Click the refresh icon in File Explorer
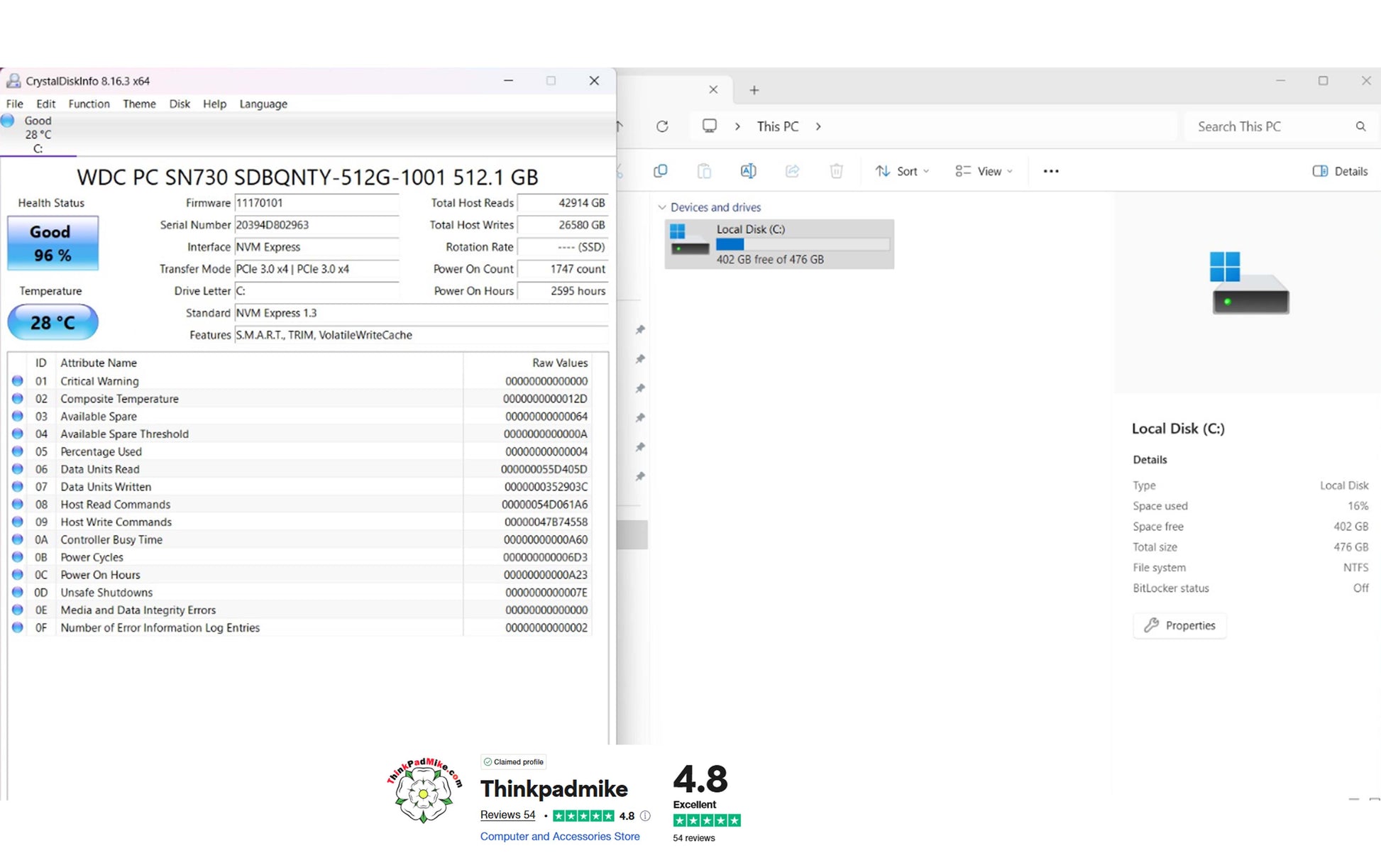1381x868 pixels. pyautogui.click(x=662, y=126)
